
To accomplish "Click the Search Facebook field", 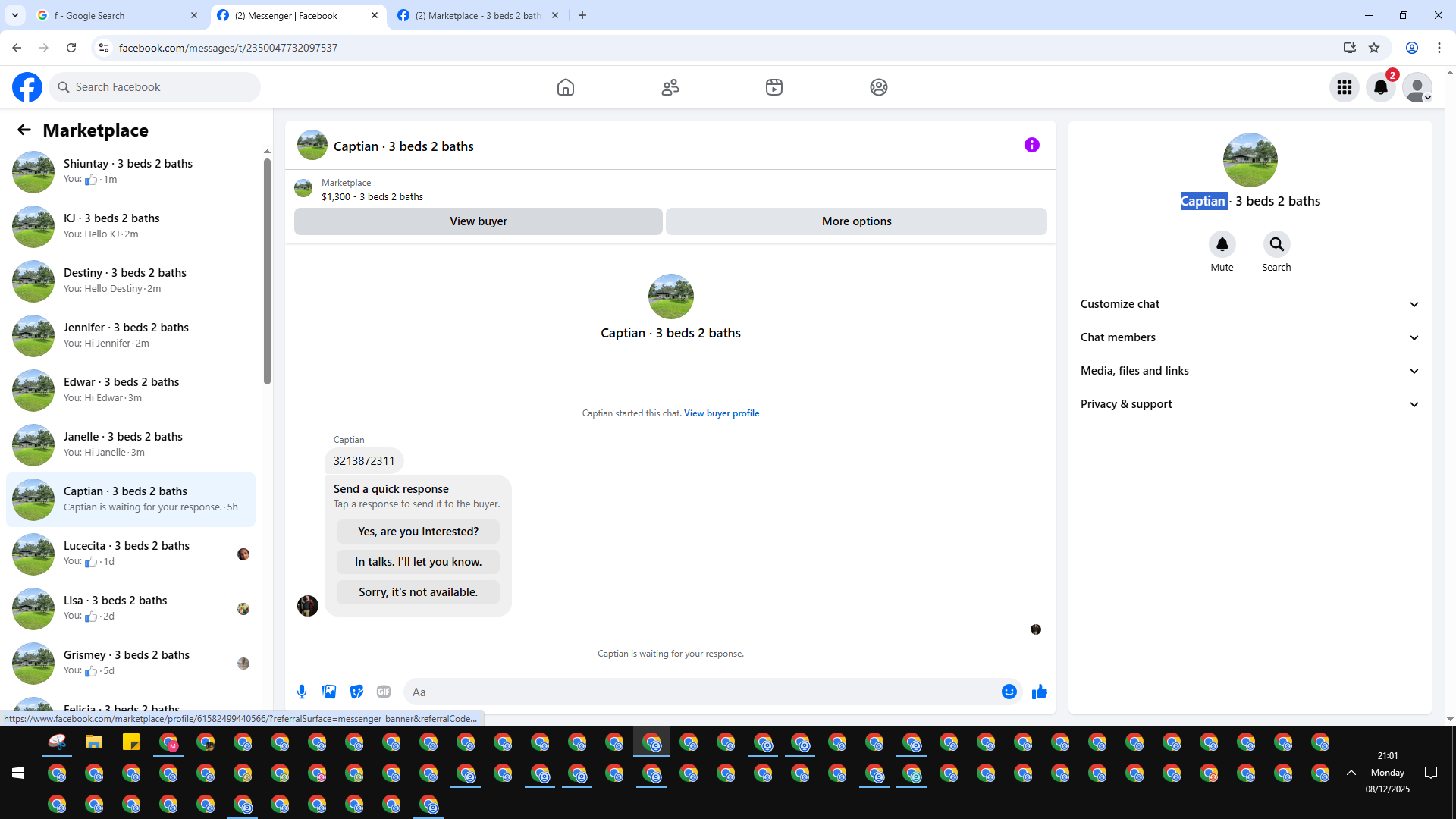I will coord(155,87).
